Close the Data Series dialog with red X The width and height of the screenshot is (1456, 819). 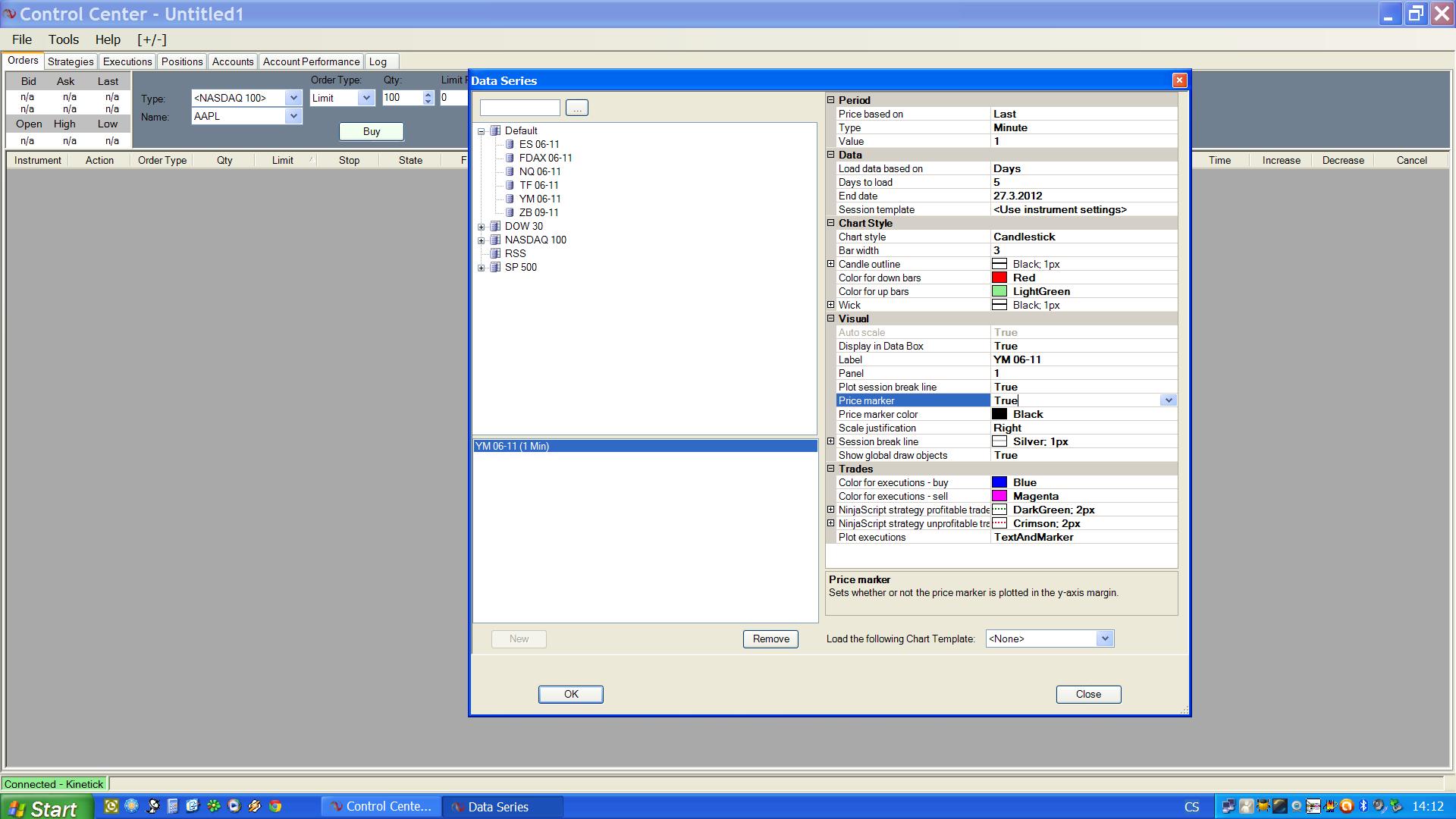[x=1179, y=80]
